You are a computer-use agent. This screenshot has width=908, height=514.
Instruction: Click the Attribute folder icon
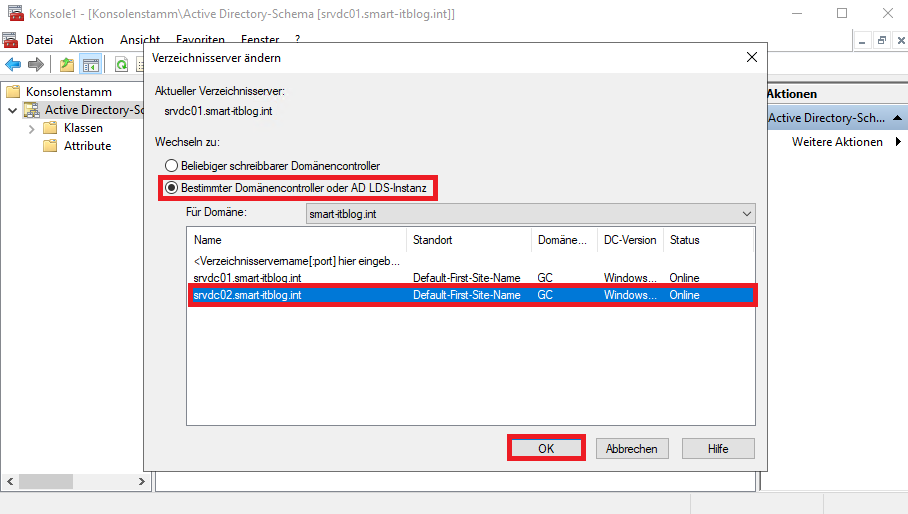[50, 146]
